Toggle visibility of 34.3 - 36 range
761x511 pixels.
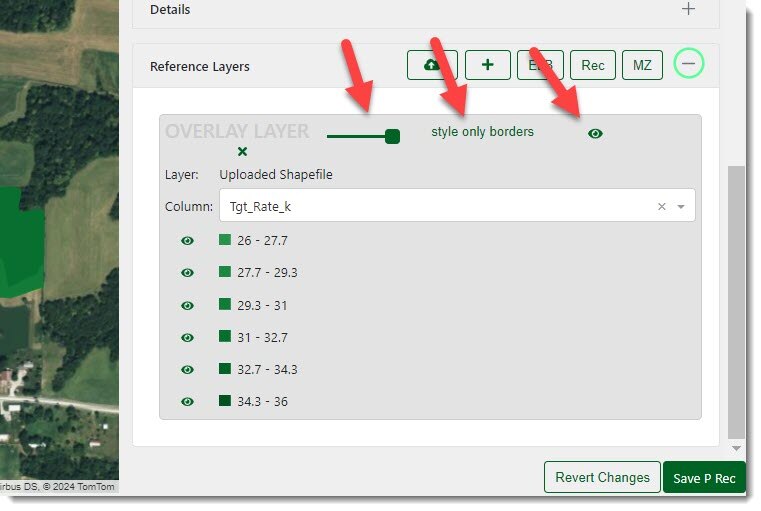click(x=187, y=401)
